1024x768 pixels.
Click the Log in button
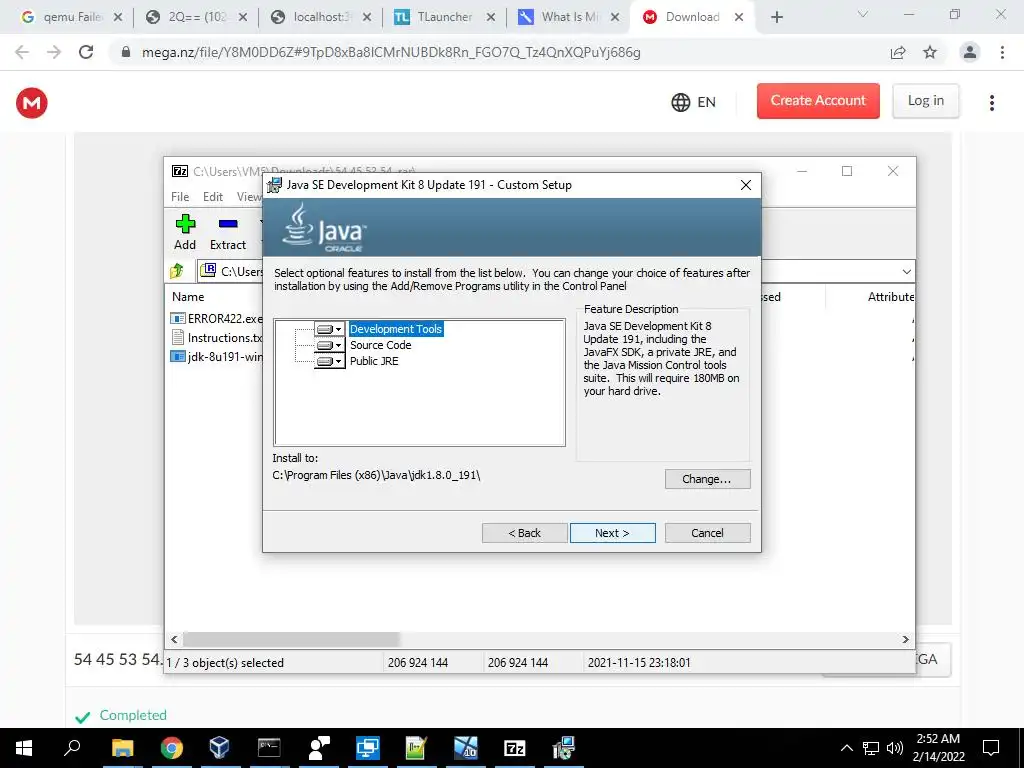(925, 101)
